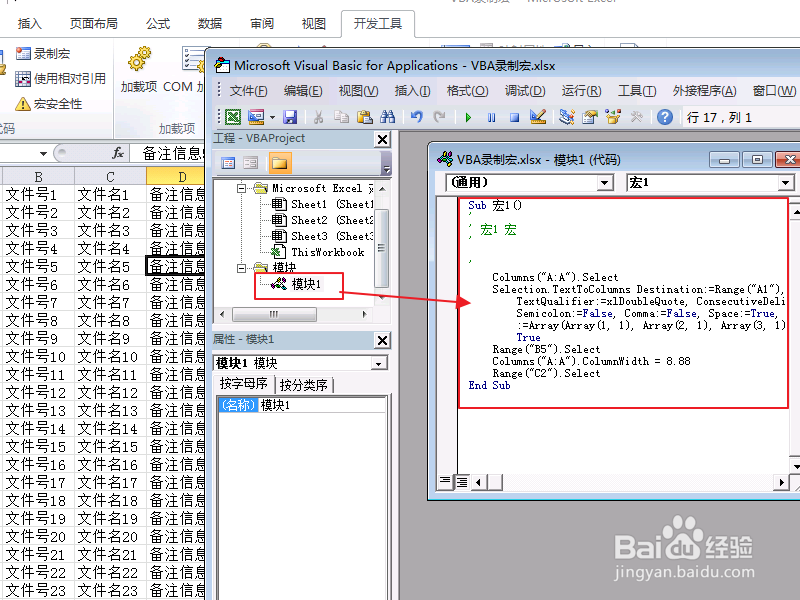Open the 插入(I) menu in VBA editor

coord(412,91)
